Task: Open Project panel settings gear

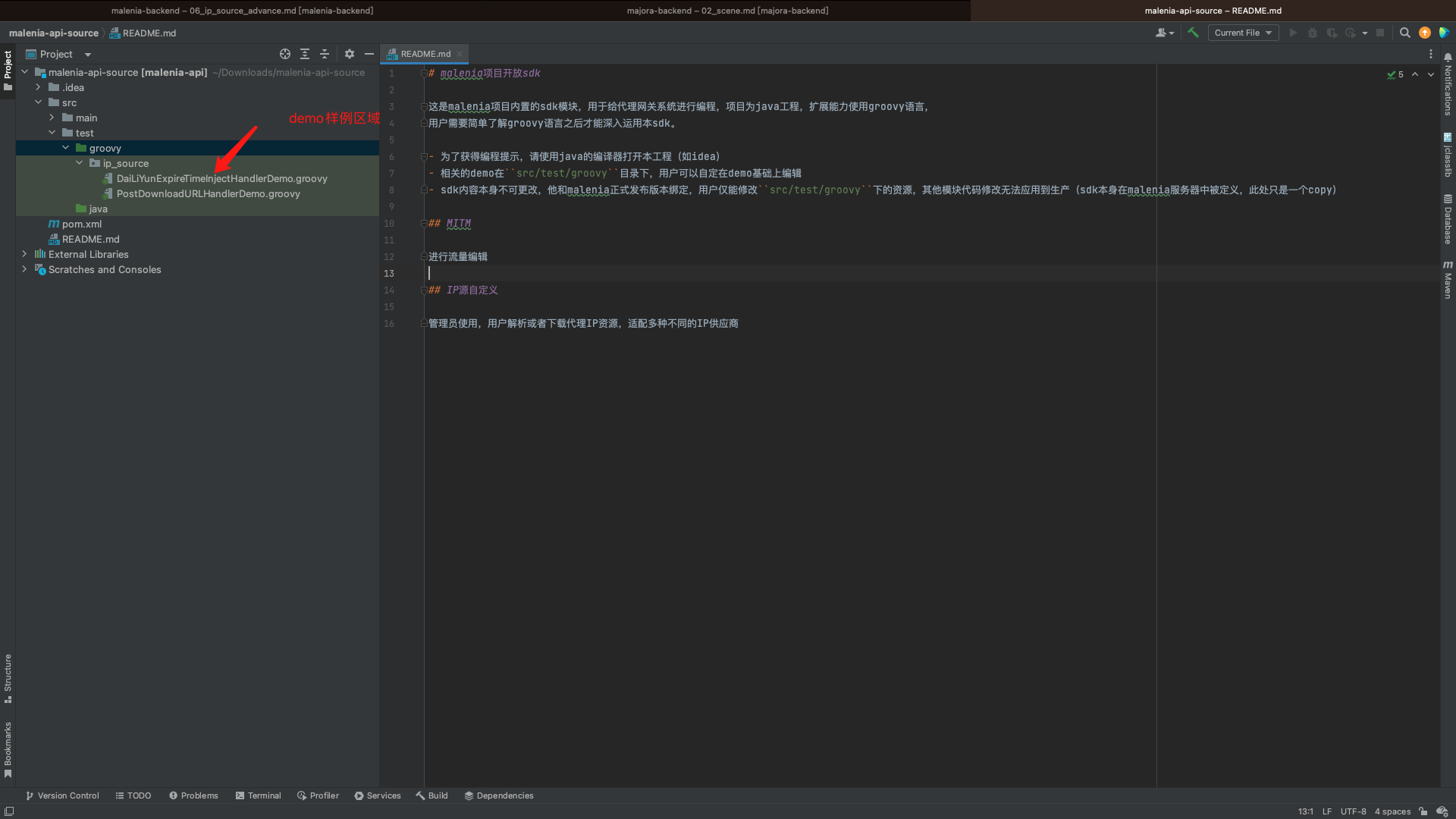Action: [x=350, y=54]
